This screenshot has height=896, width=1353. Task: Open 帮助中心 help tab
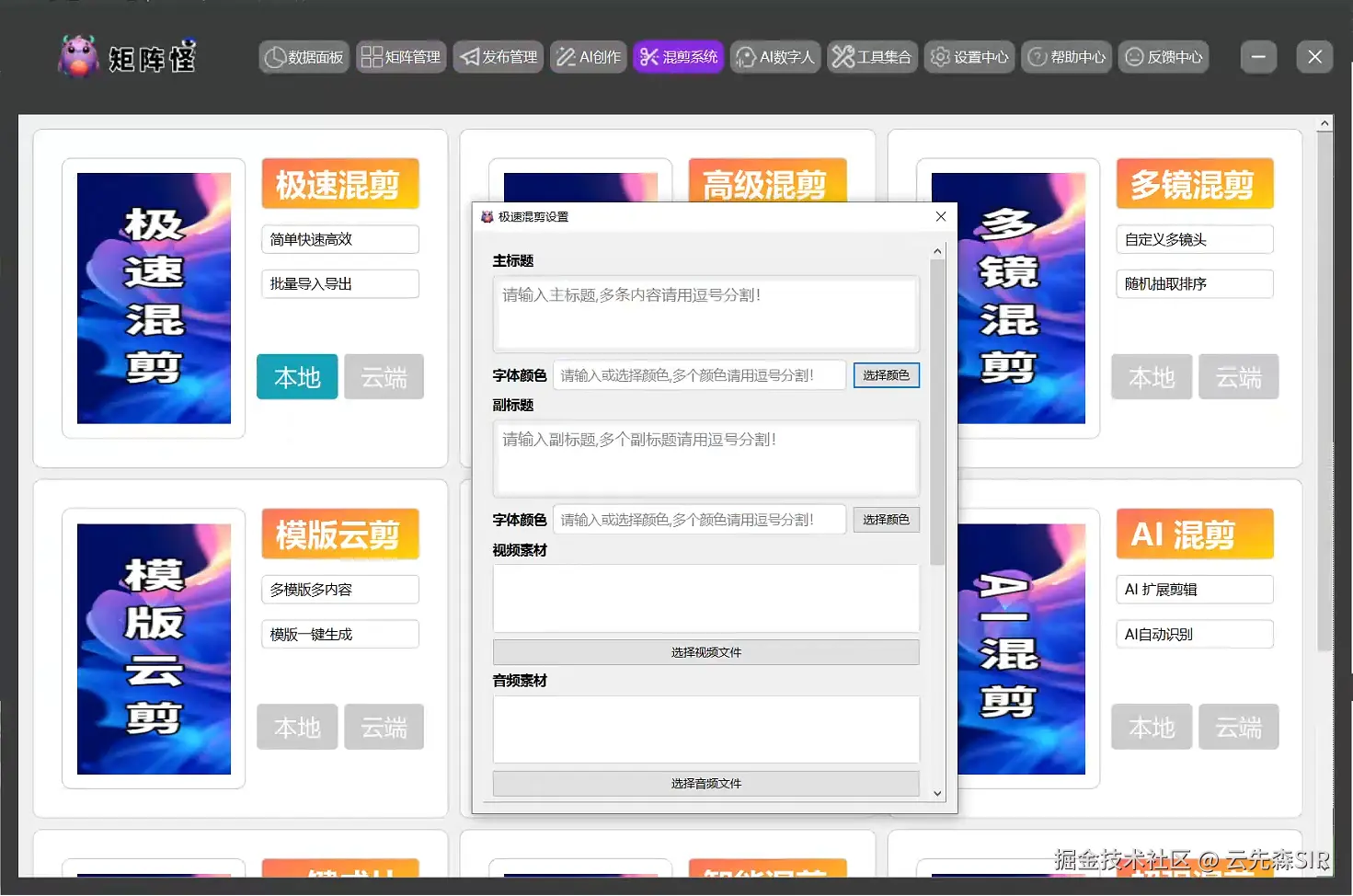(x=1067, y=57)
